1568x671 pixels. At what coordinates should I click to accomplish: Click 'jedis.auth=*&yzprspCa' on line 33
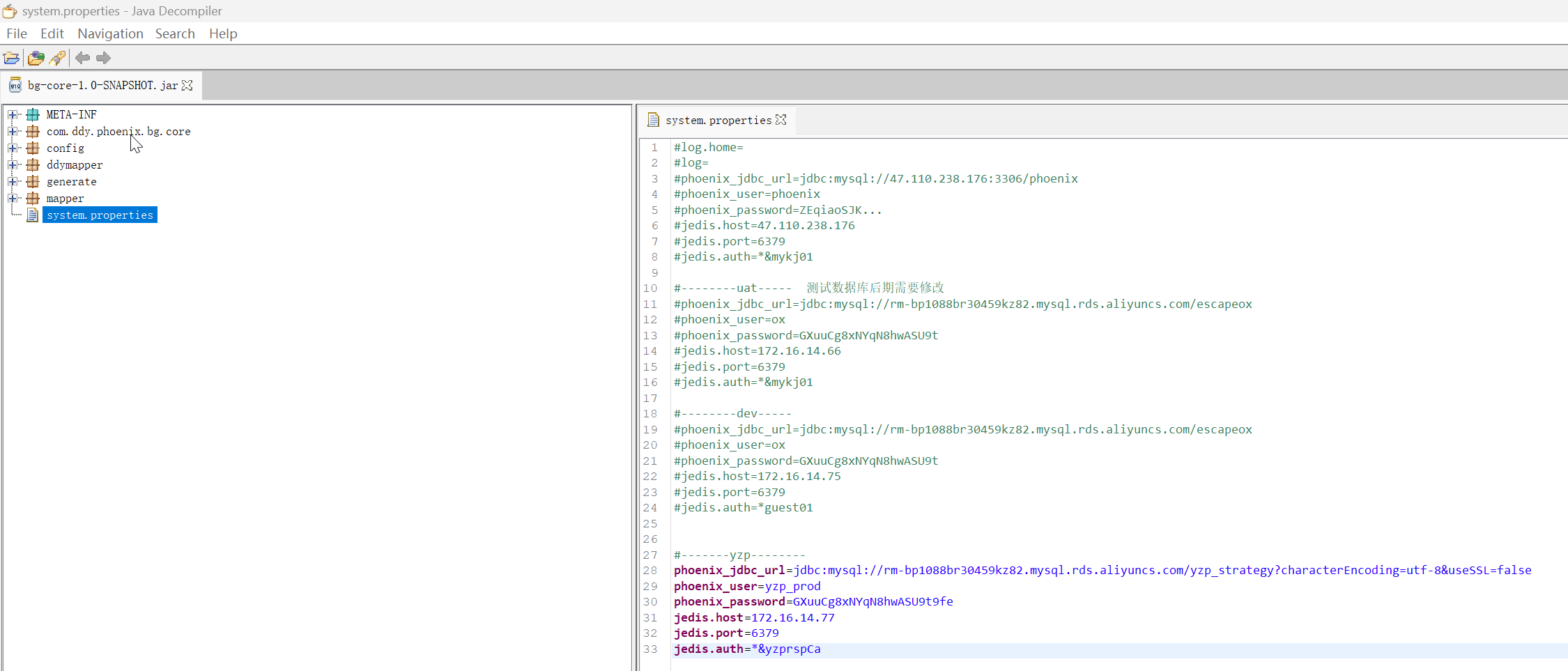747,649
